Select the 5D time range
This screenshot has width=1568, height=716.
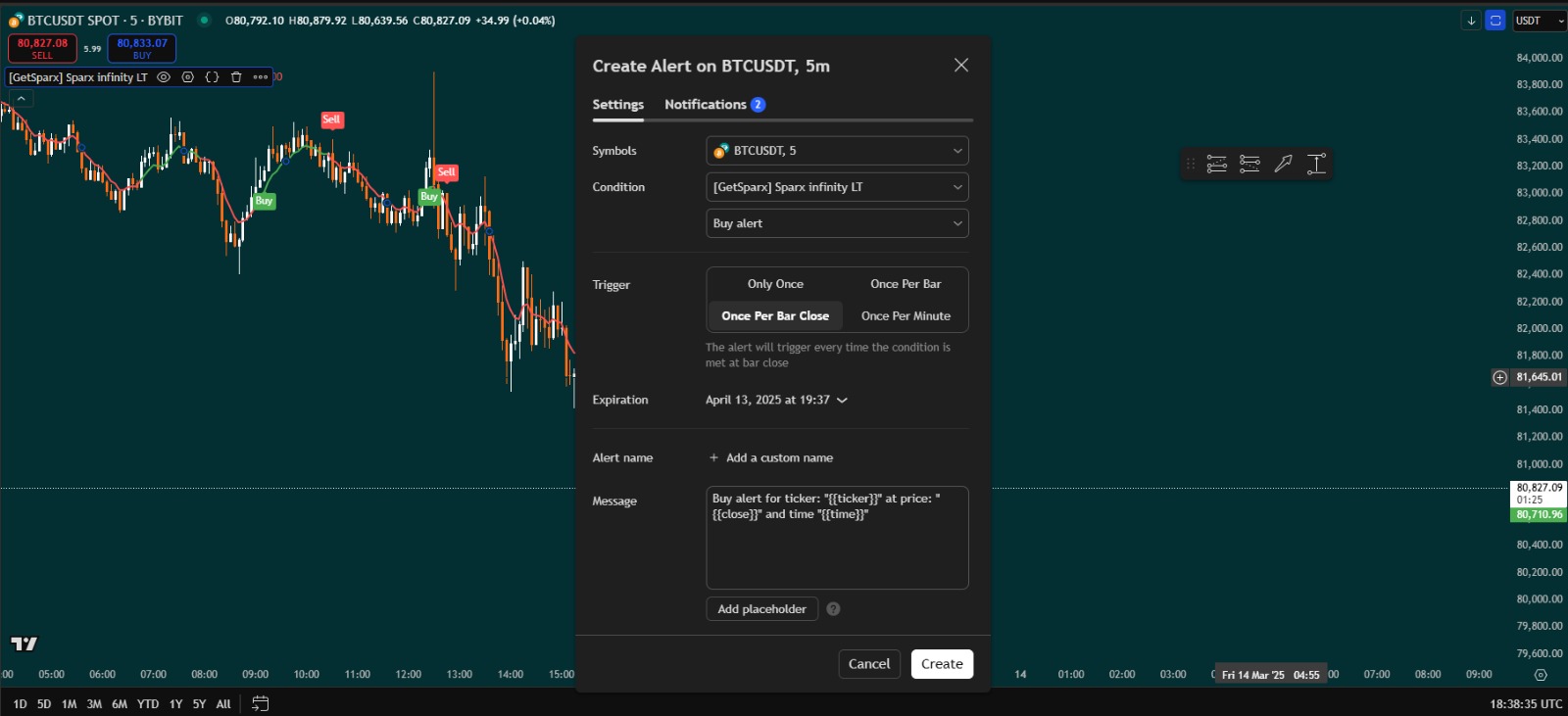tap(44, 704)
